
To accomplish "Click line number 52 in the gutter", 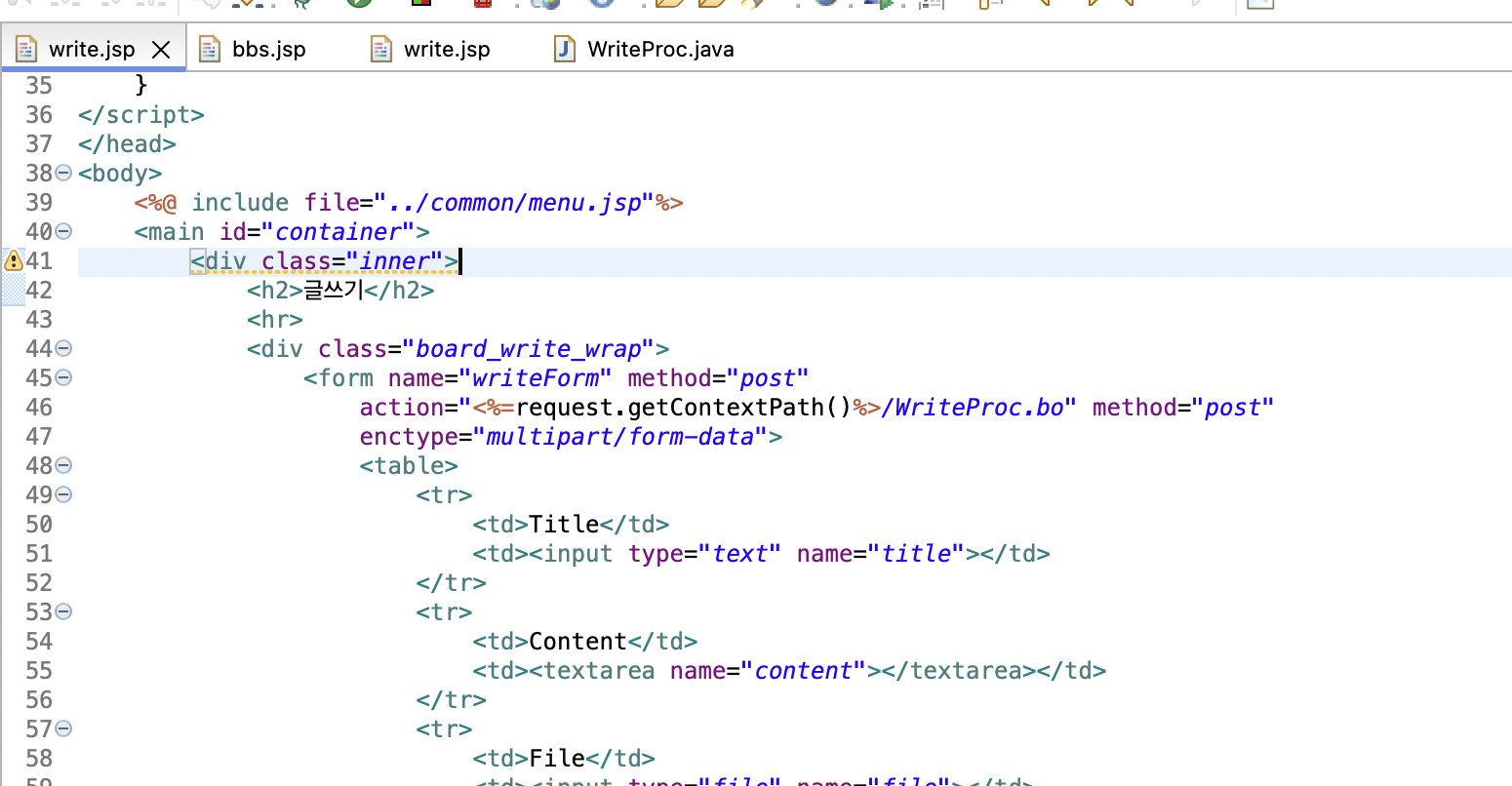I will coord(39,583).
